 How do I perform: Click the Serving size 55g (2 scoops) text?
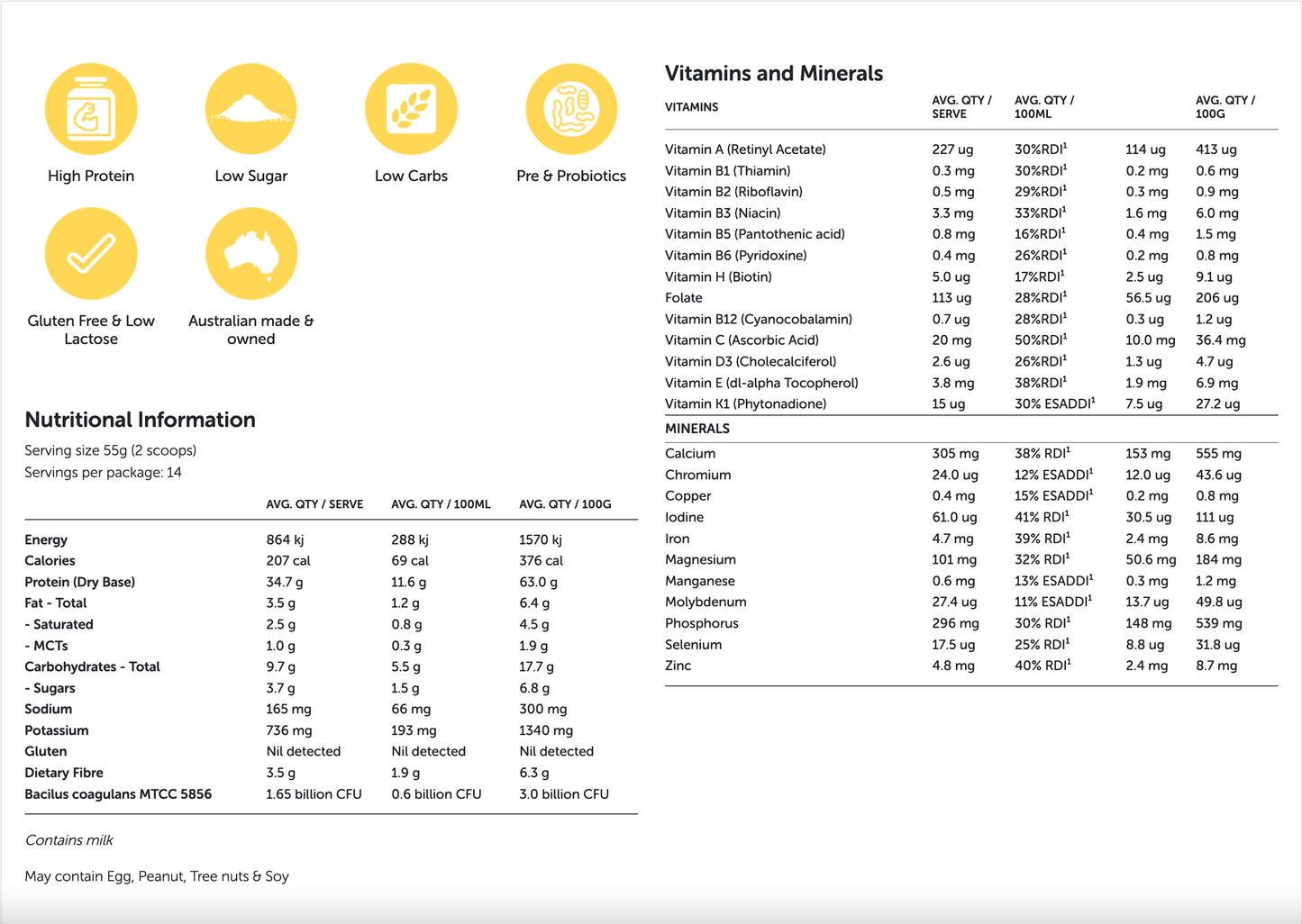click(x=110, y=450)
